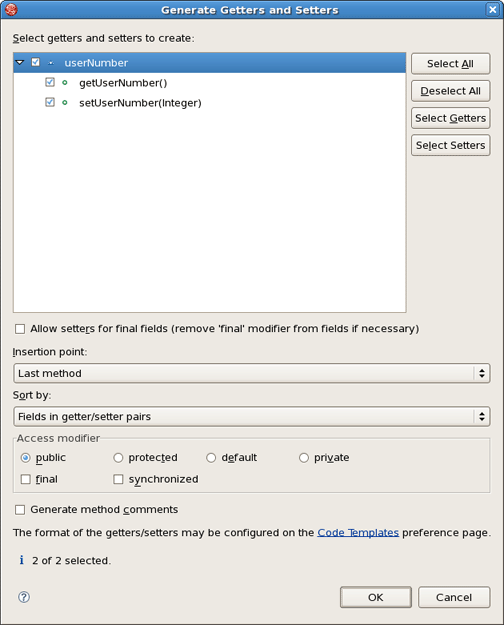The width and height of the screenshot is (504, 625).
Task: Enable Generate method comments
Action: coord(20,510)
